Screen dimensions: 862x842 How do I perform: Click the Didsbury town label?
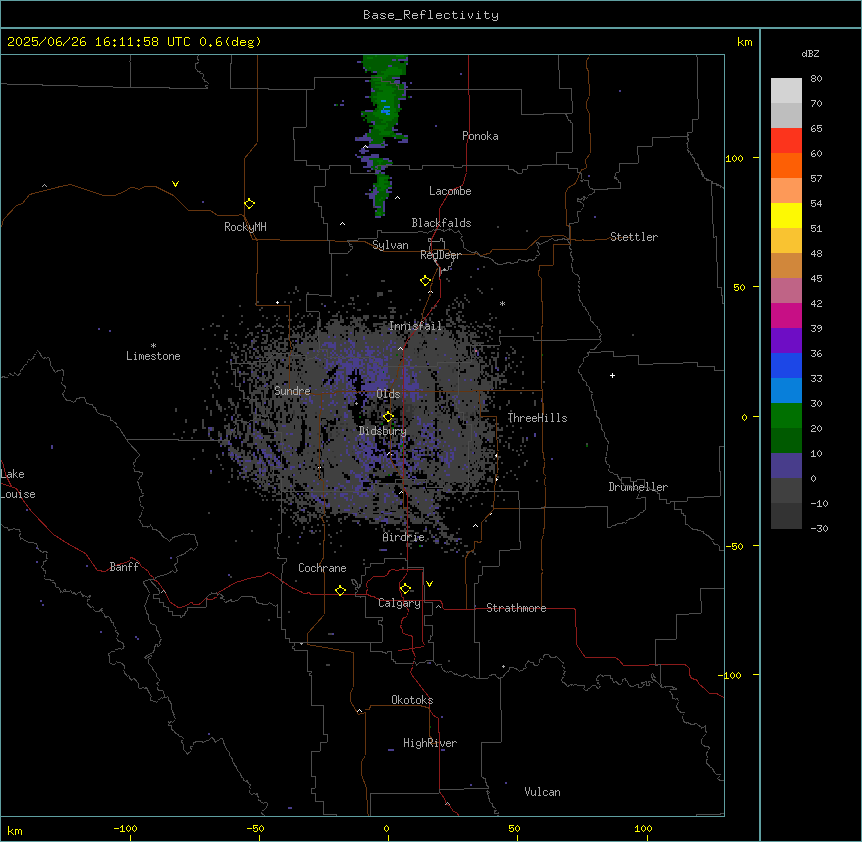click(383, 431)
